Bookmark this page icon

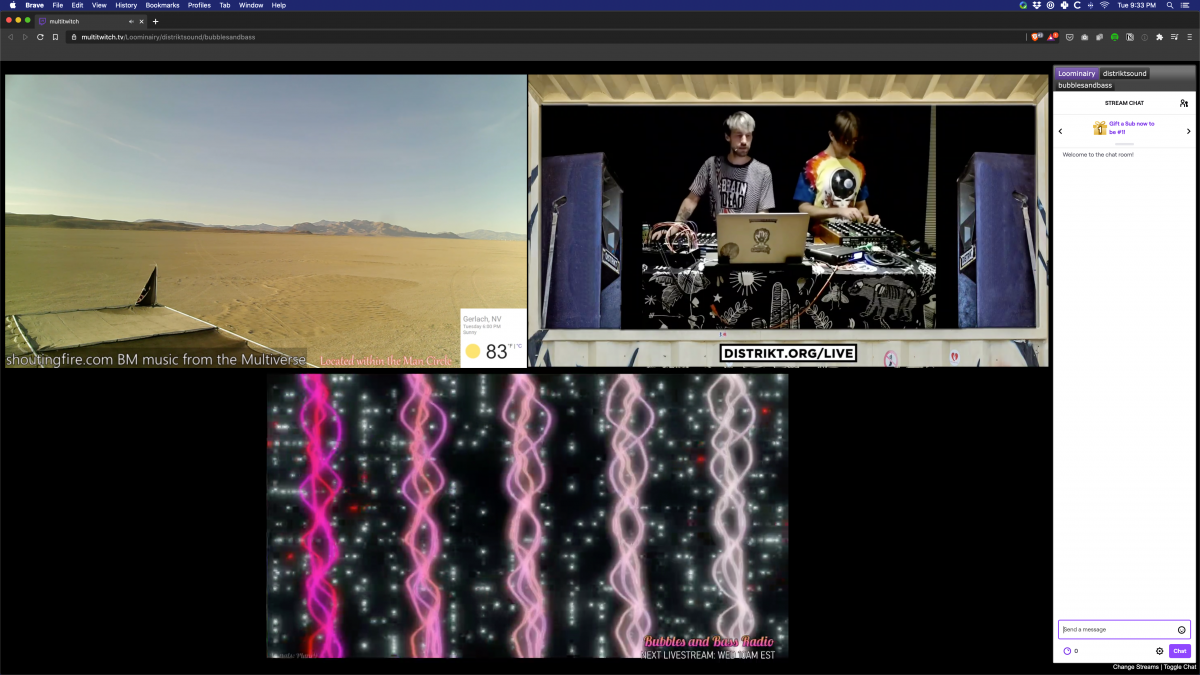pos(55,37)
